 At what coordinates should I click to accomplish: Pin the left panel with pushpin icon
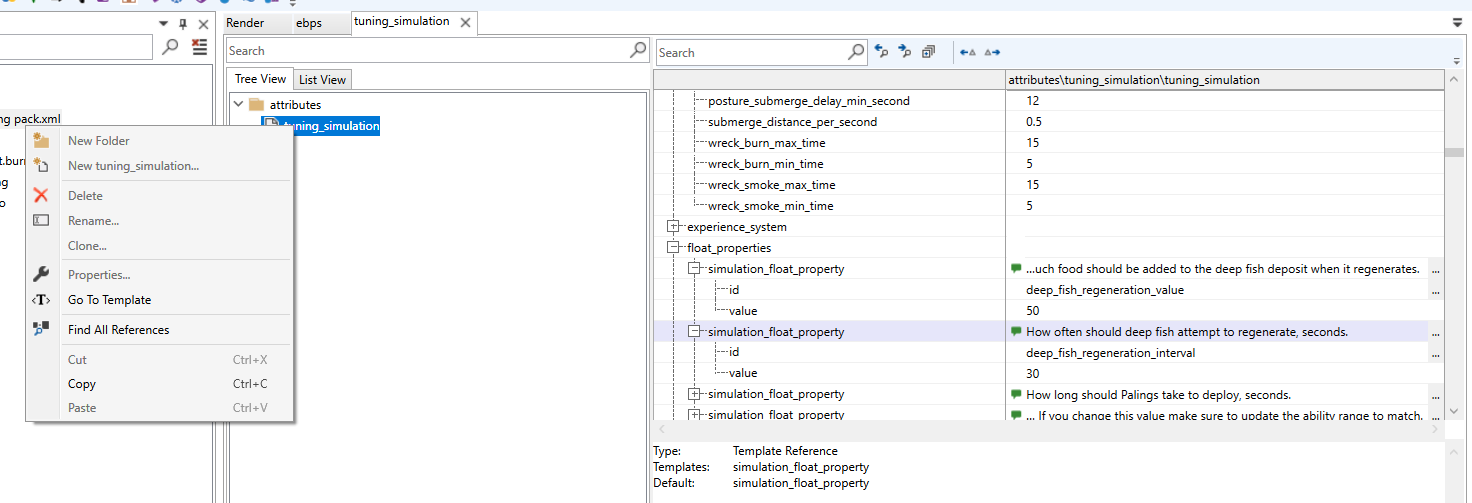(x=182, y=24)
